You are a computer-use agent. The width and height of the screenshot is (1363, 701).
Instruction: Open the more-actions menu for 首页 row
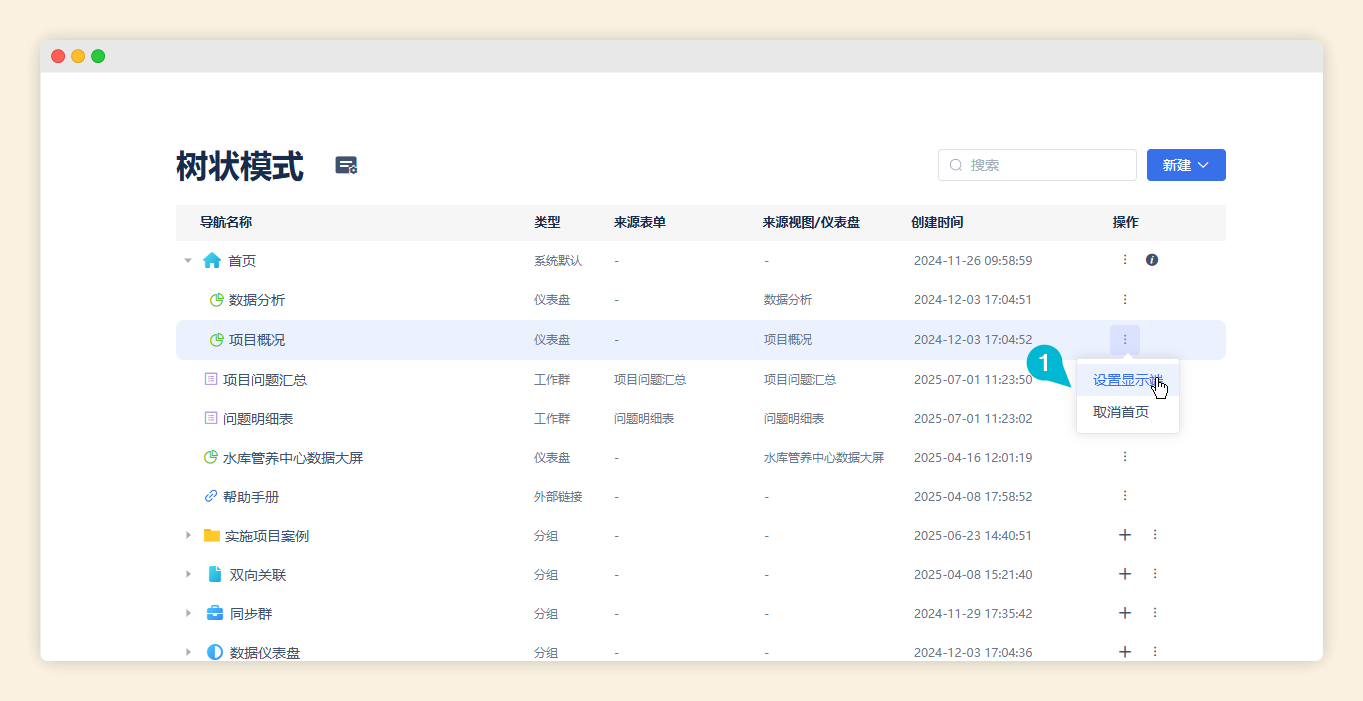[x=1124, y=260]
